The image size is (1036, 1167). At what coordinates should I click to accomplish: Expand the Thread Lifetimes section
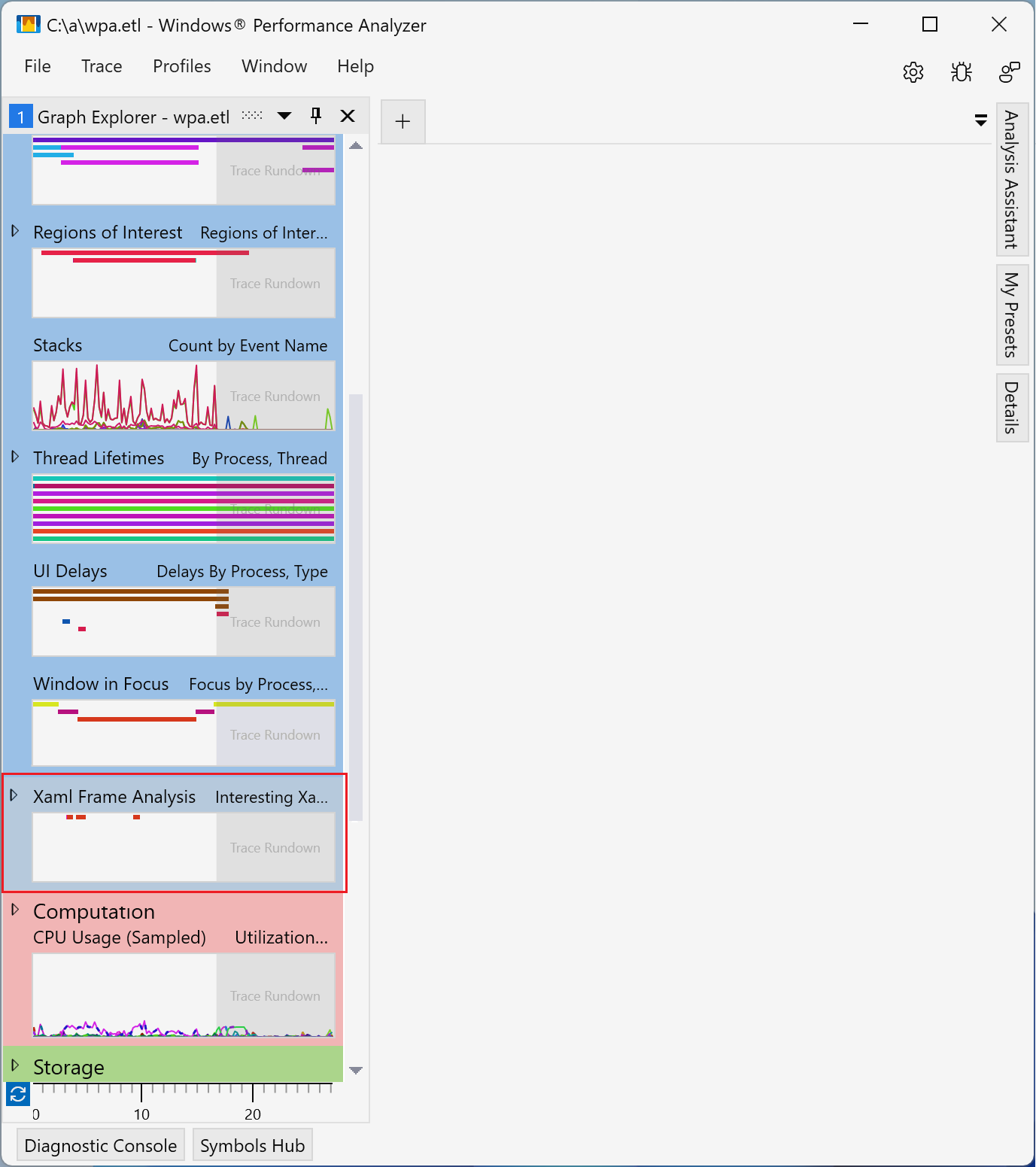(x=15, y=454)
